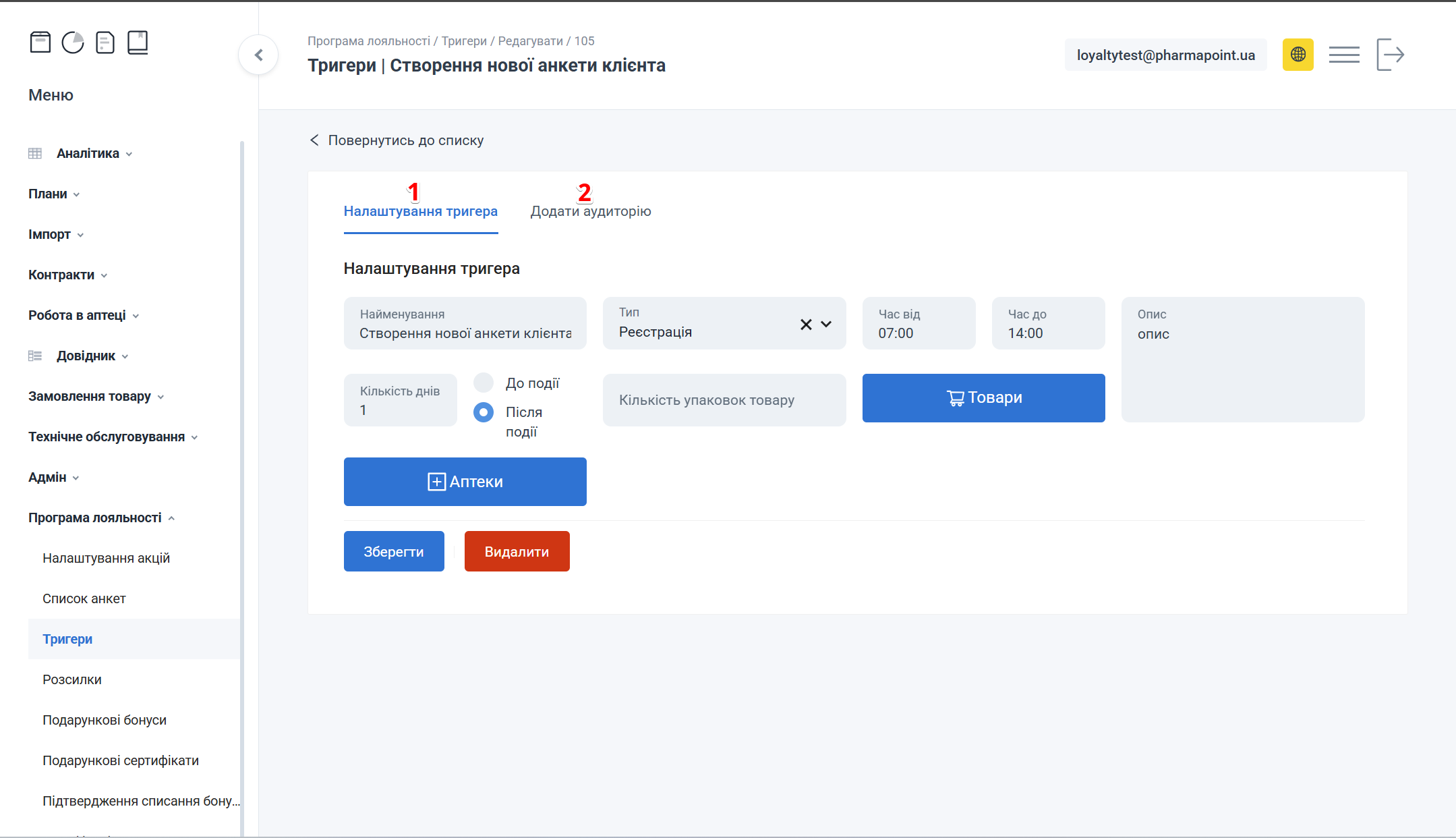This screenshot has width=1456, height=838.
Task: Open the pie chart icon at top left
Action: tap(73, 42)
